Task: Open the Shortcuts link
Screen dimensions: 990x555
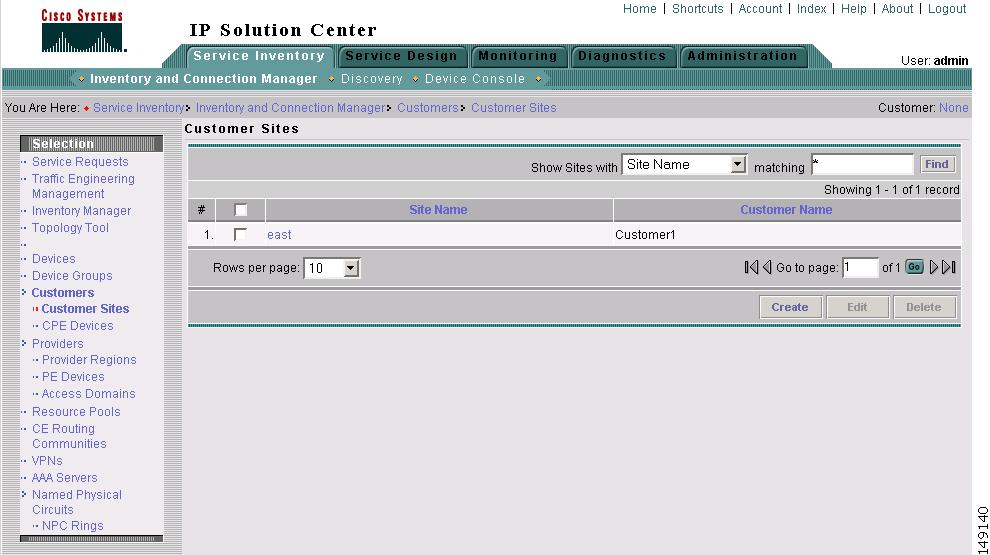Action: tap(698, 9)
